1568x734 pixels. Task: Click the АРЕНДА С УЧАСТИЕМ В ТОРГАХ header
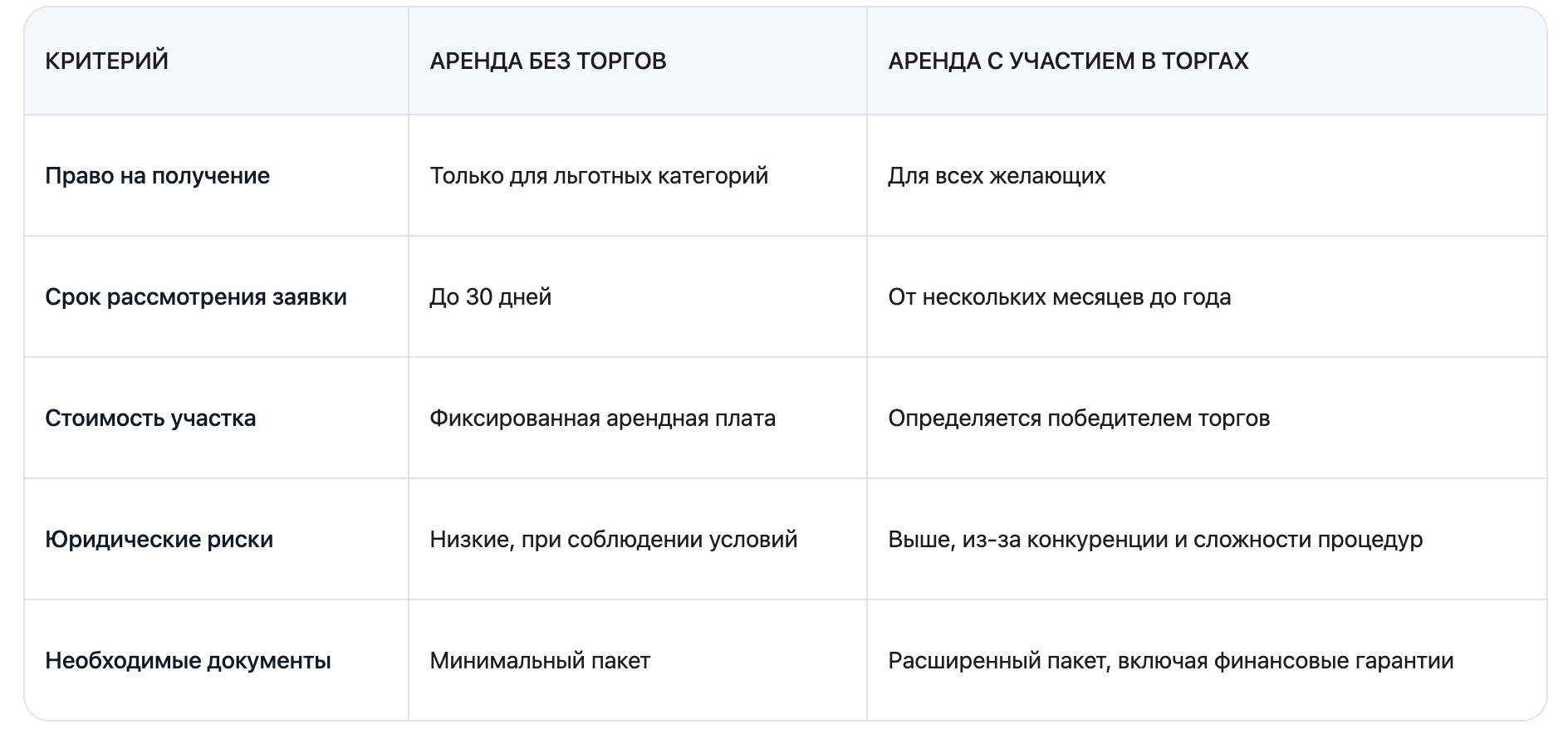1068,61
